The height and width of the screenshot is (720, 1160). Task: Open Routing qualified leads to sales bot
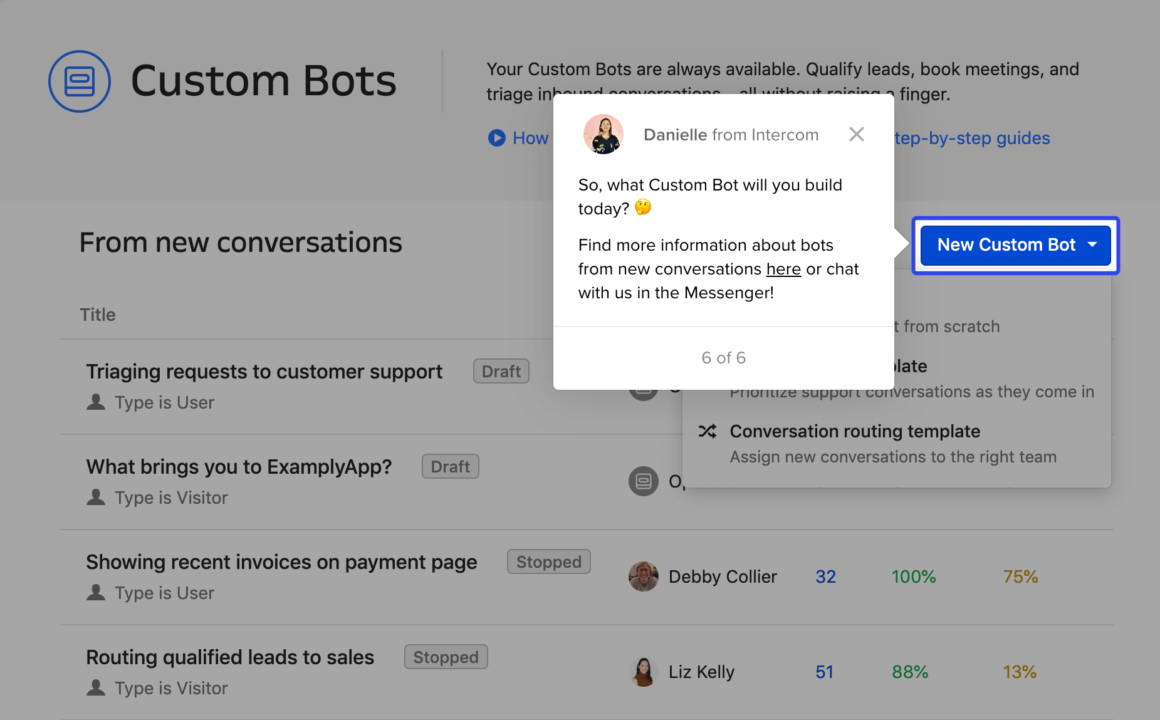click(230, 657)
